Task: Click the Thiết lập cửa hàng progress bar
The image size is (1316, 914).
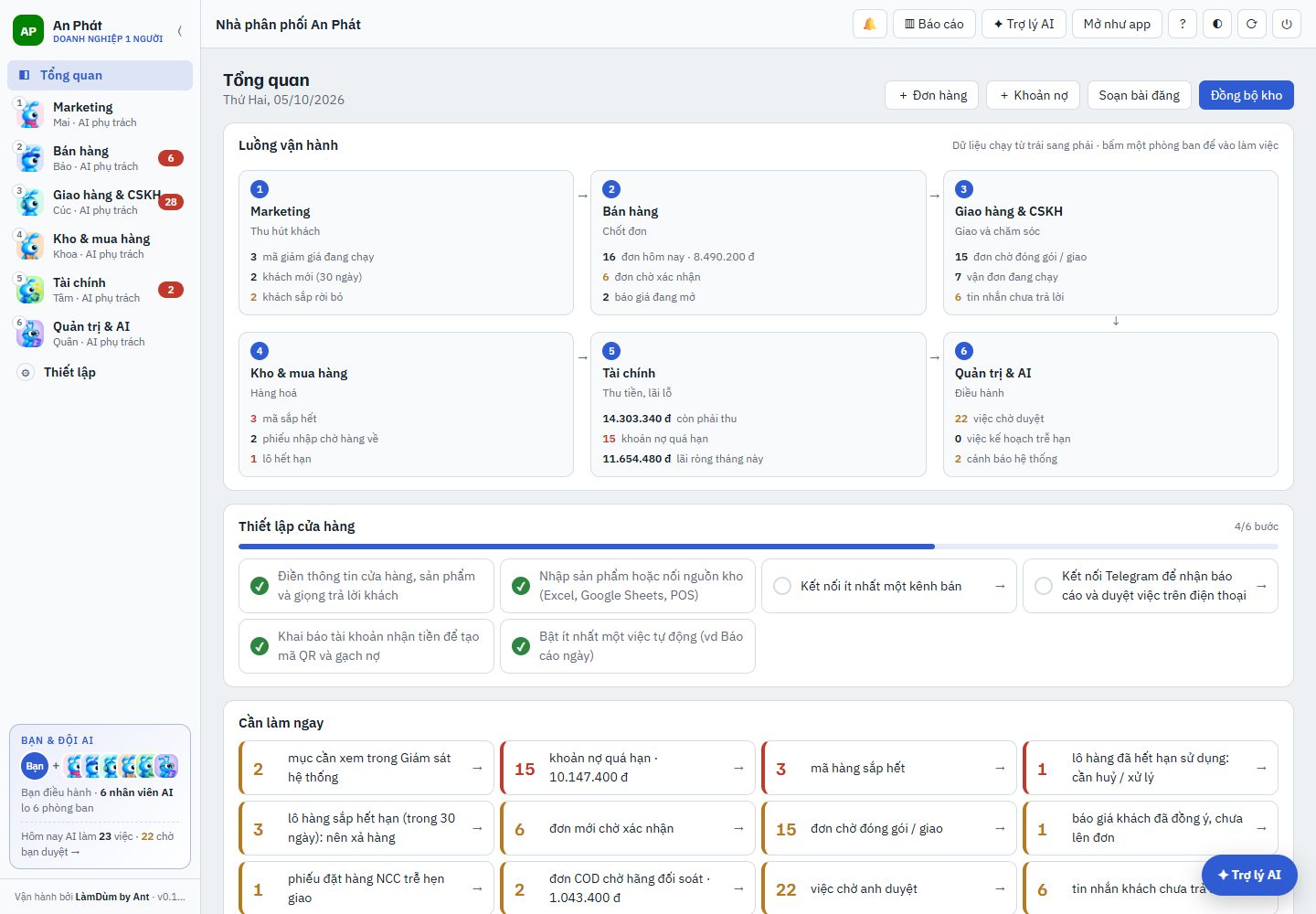Action: tap(759, 547)
